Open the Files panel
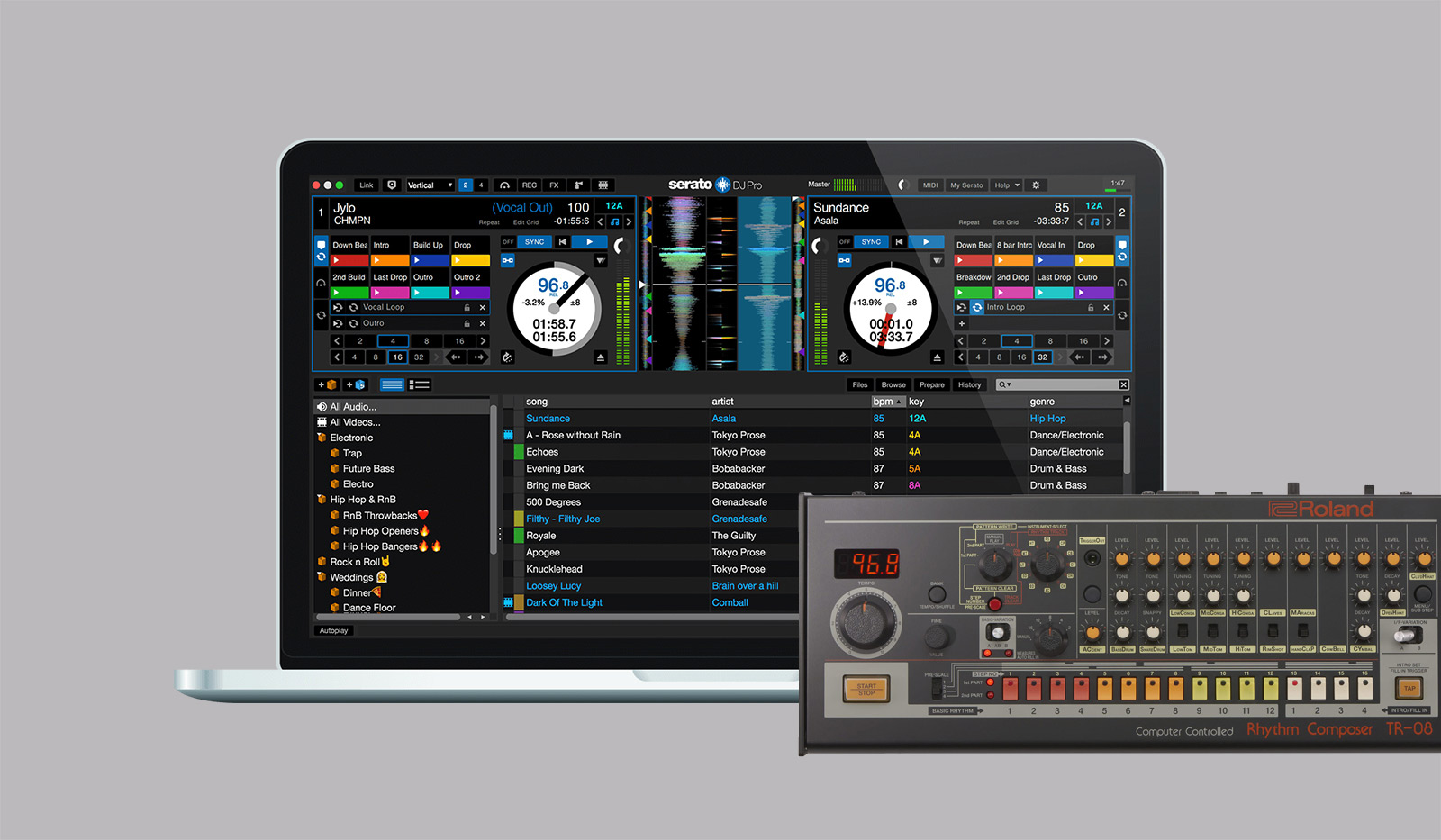 click(860, 384)
